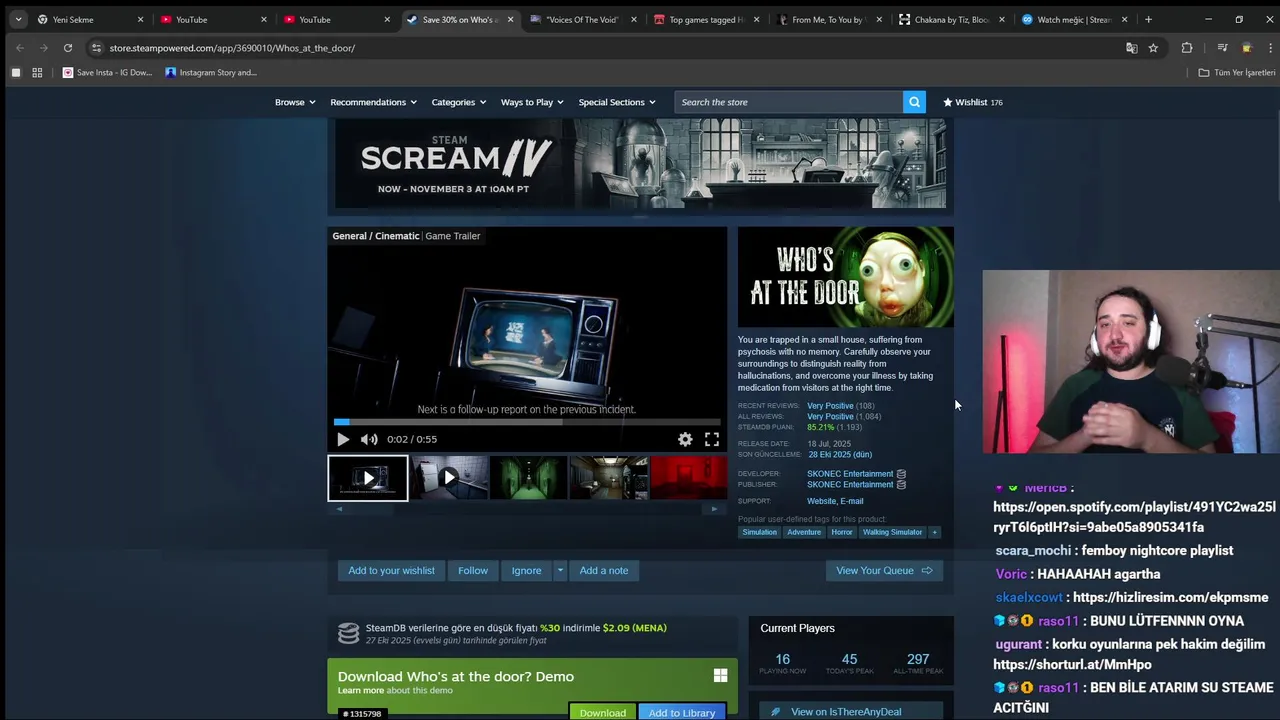Open the media control icon in Chrome toolbar
Image resolution: width=1280 pixels, height=720 pixels.
1222,48
